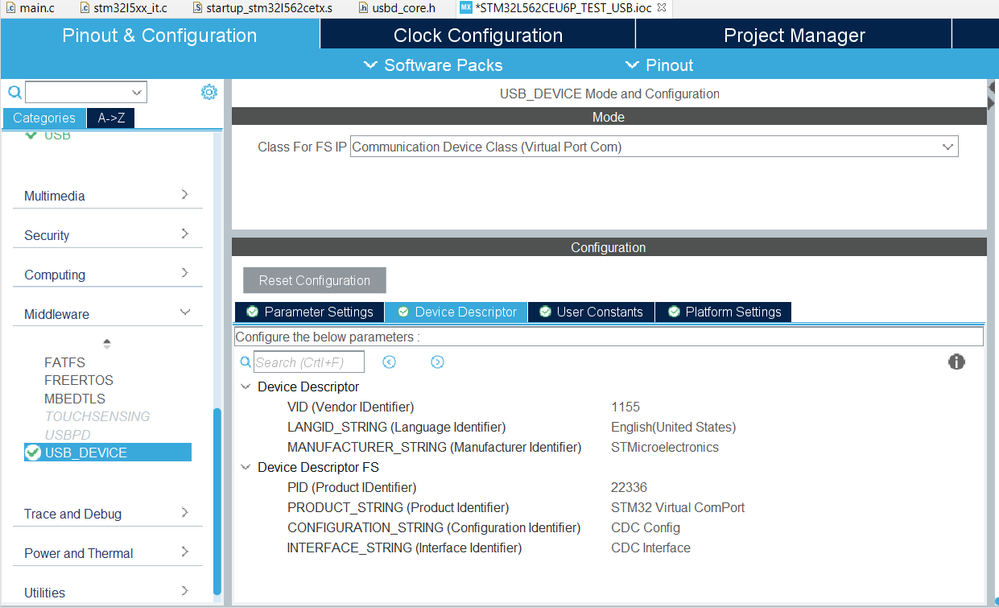Click interface string CDC Interface
This screenshot has height=608, width=999.
[650, 548]
